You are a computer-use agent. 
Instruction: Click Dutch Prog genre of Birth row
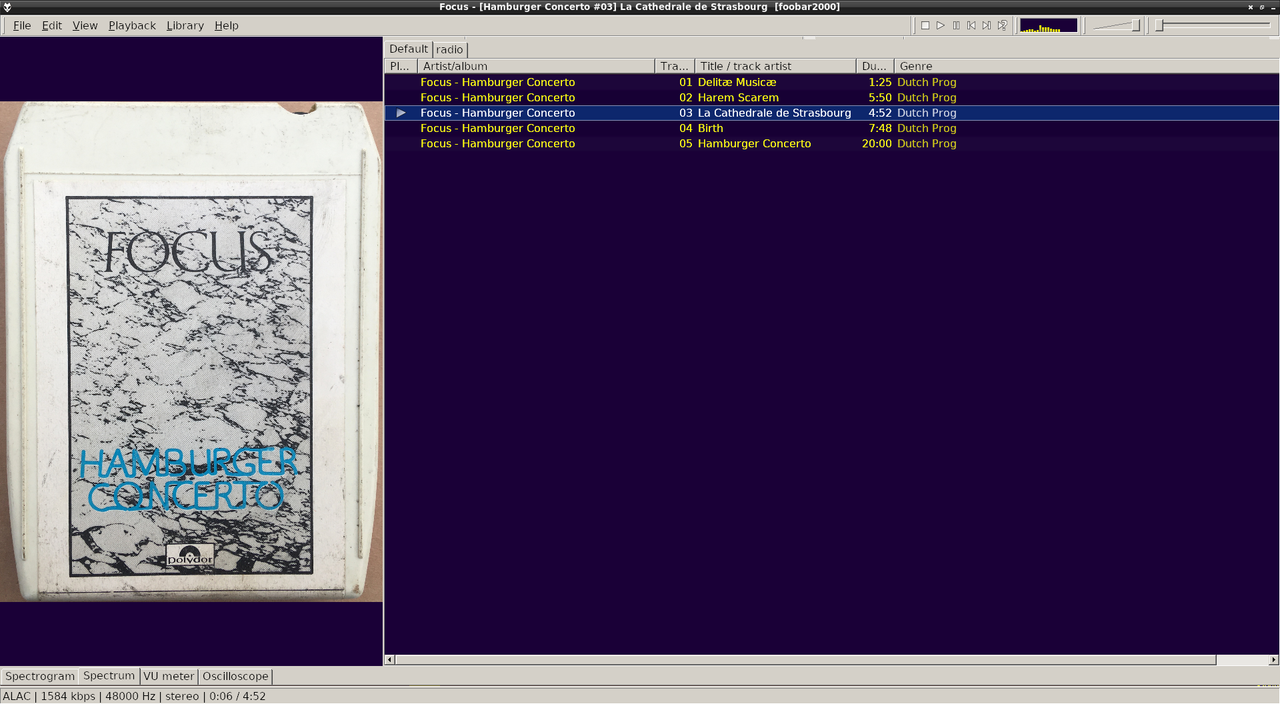point(926,128)
